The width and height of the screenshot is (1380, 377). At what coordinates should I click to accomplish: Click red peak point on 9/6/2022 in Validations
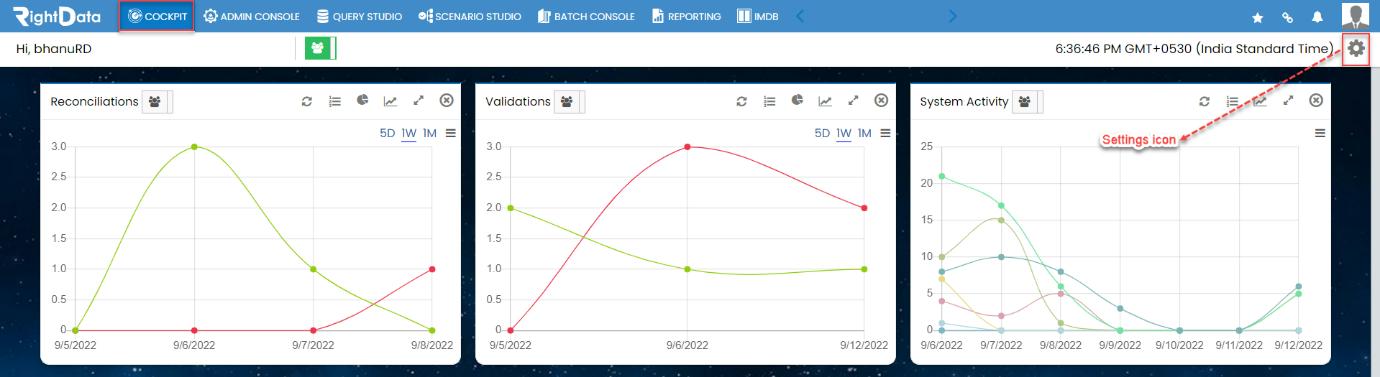(688, 146)
